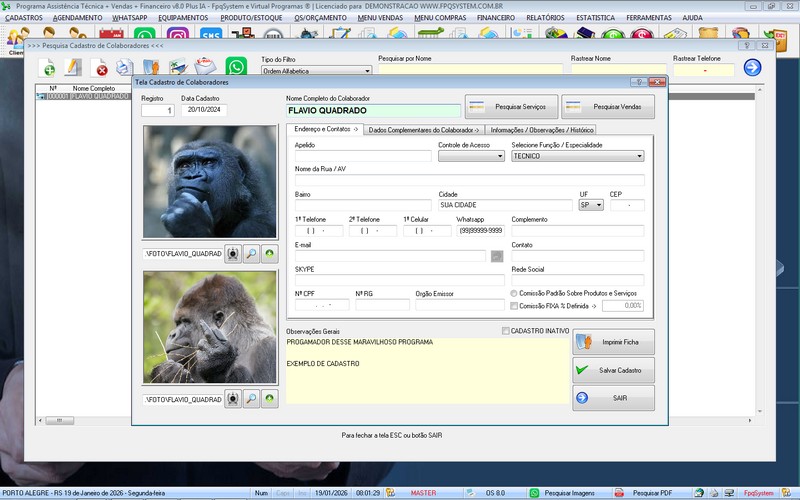The image size is (800, 500).
Task: Click the Pesquisar Vendas button
Action: coord(608,107)
